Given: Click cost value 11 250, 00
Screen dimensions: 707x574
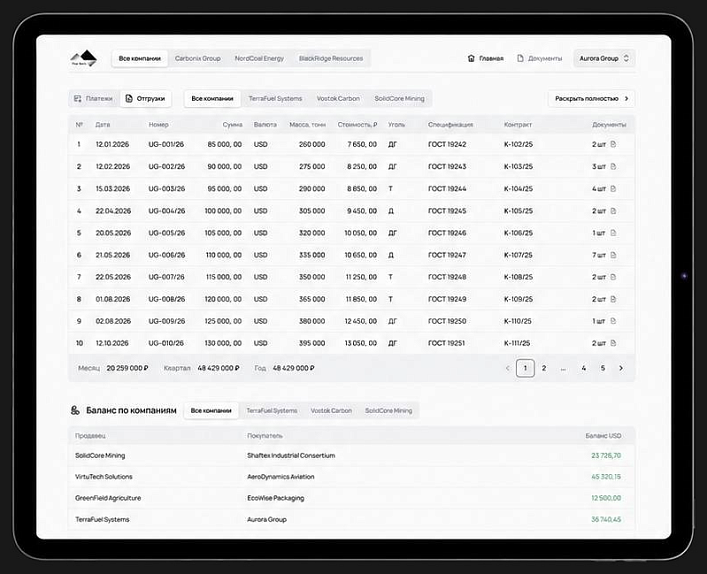Looking at the screenshot, I should [x=361, y=277].
